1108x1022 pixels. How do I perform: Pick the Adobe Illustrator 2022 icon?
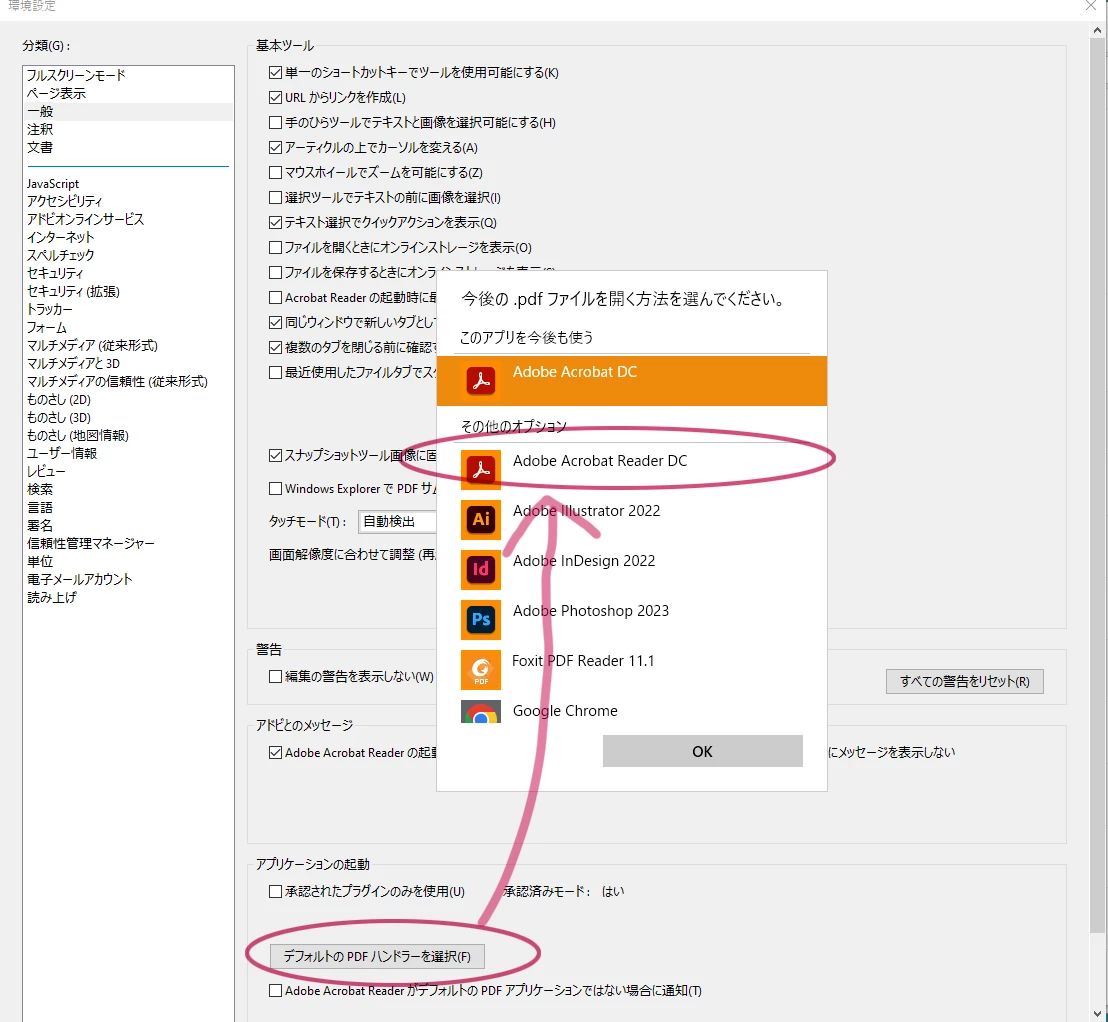point(481,519)
